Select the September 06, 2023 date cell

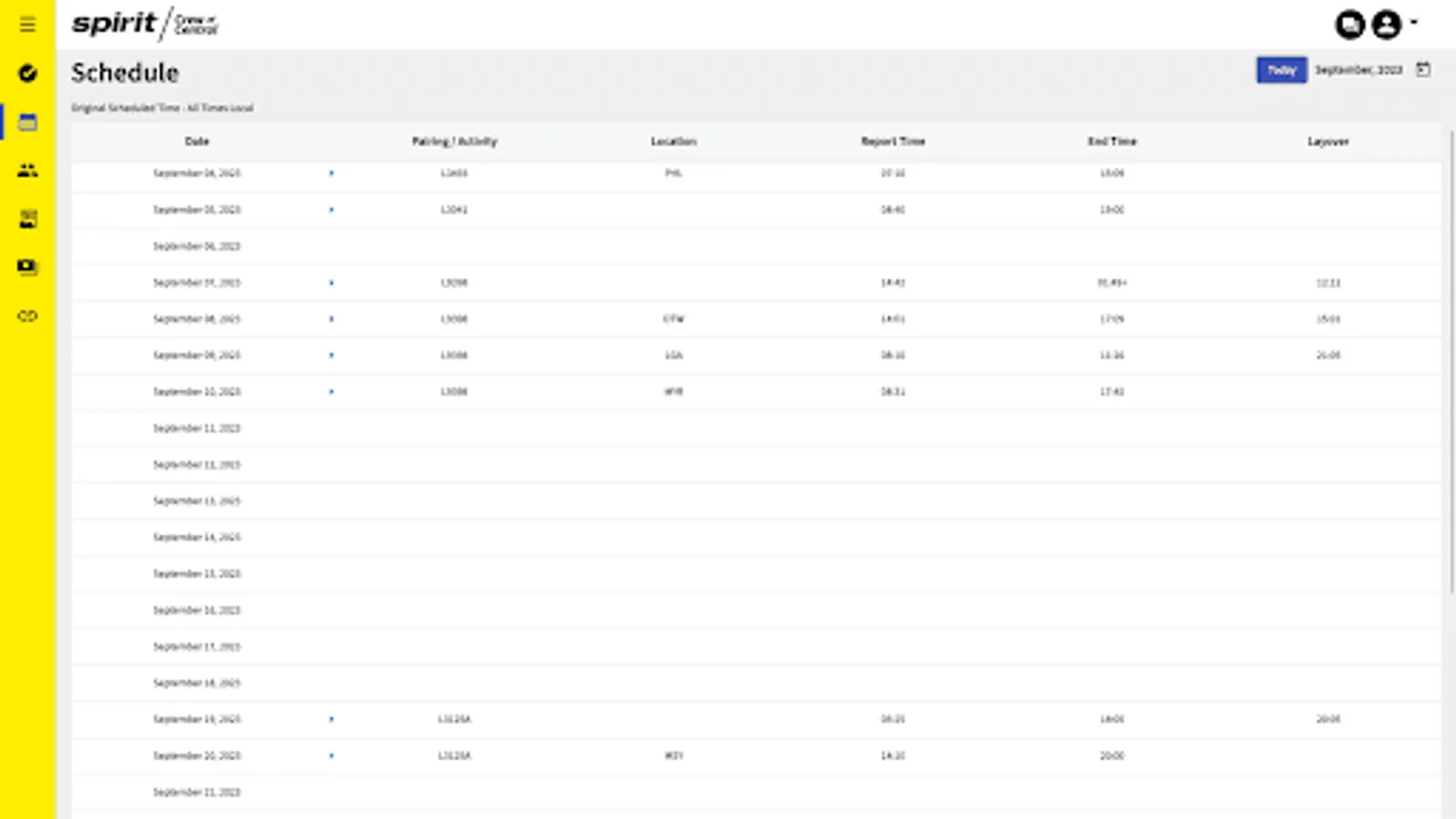(x=197, y=246)
